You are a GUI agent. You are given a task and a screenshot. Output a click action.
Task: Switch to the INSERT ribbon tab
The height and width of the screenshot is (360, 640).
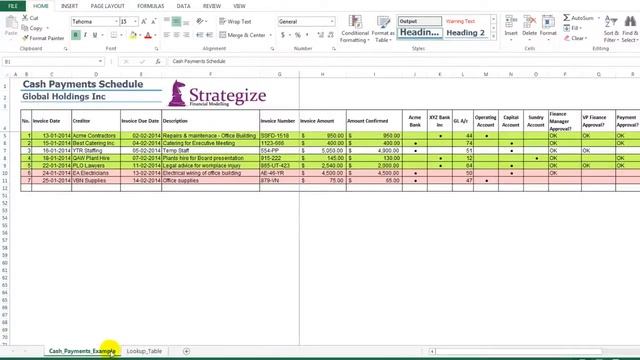click(69, 6)
